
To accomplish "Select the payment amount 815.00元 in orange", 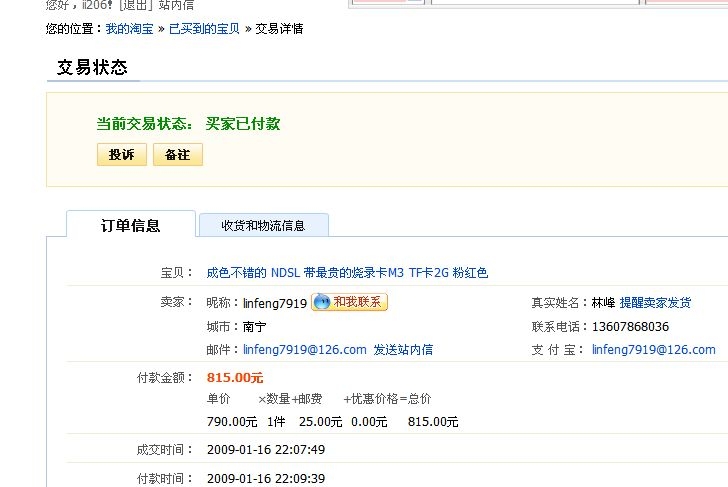I will [x=235, y=377].
